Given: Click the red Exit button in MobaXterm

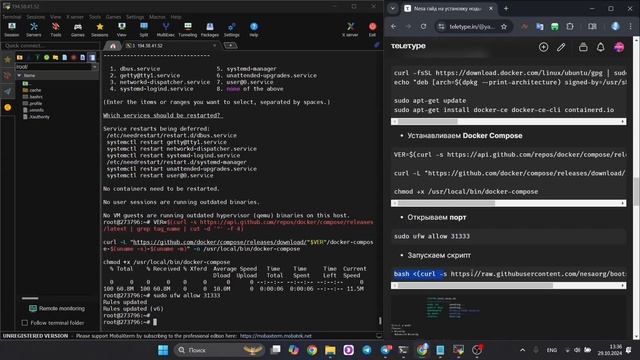Looking at the screenshot, I should (x=372, y=29).
